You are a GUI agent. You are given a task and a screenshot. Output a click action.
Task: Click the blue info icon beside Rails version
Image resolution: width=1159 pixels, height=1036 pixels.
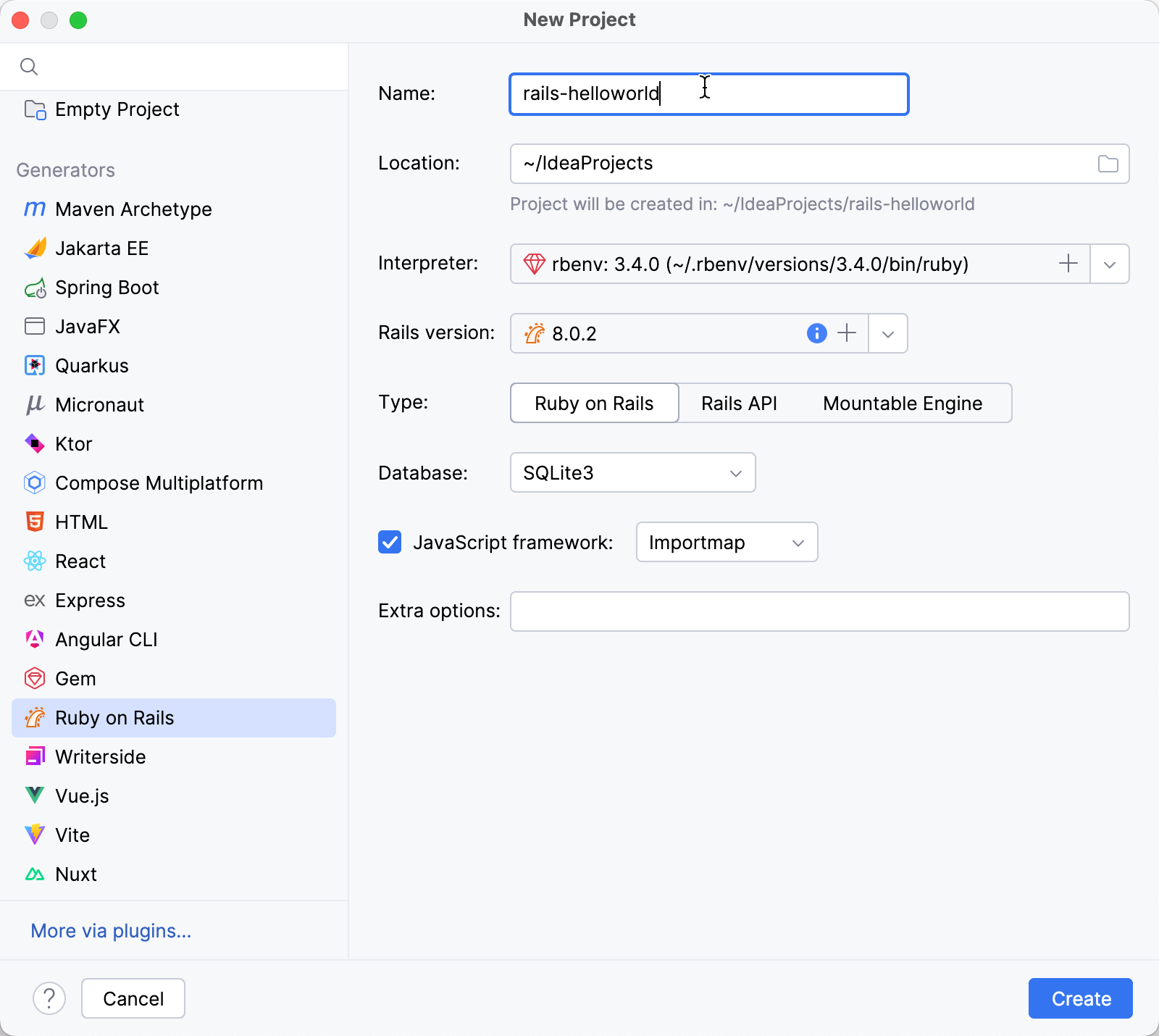coord(816,333)
